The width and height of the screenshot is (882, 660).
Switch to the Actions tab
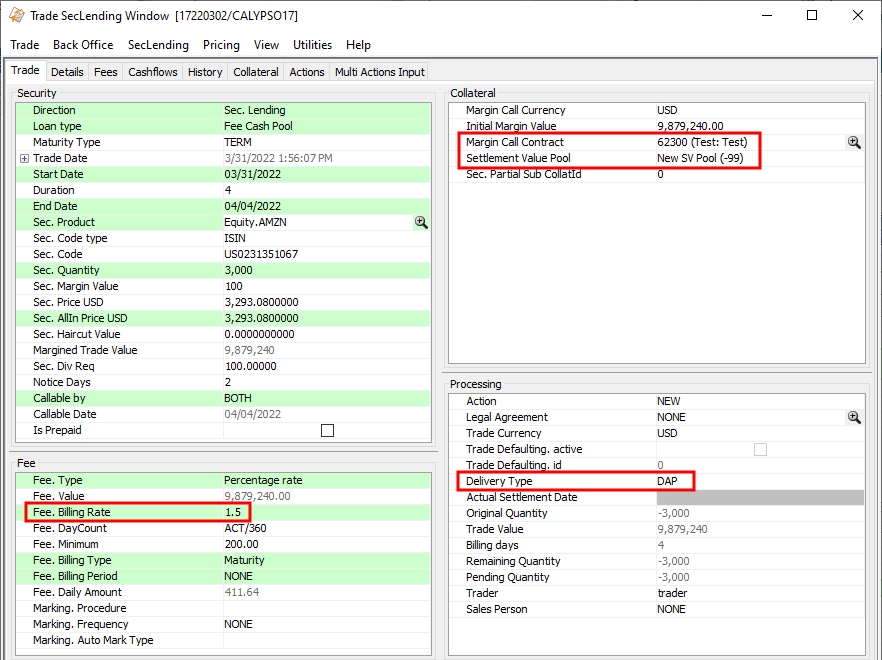click(307, 72)
